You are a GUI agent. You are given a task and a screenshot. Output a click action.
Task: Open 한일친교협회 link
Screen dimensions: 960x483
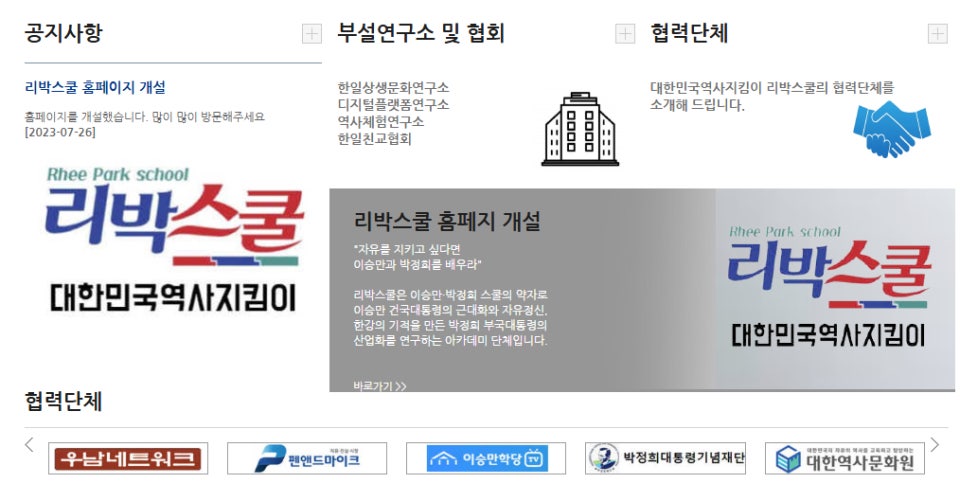pyautogui.click(x=374, y=139)
